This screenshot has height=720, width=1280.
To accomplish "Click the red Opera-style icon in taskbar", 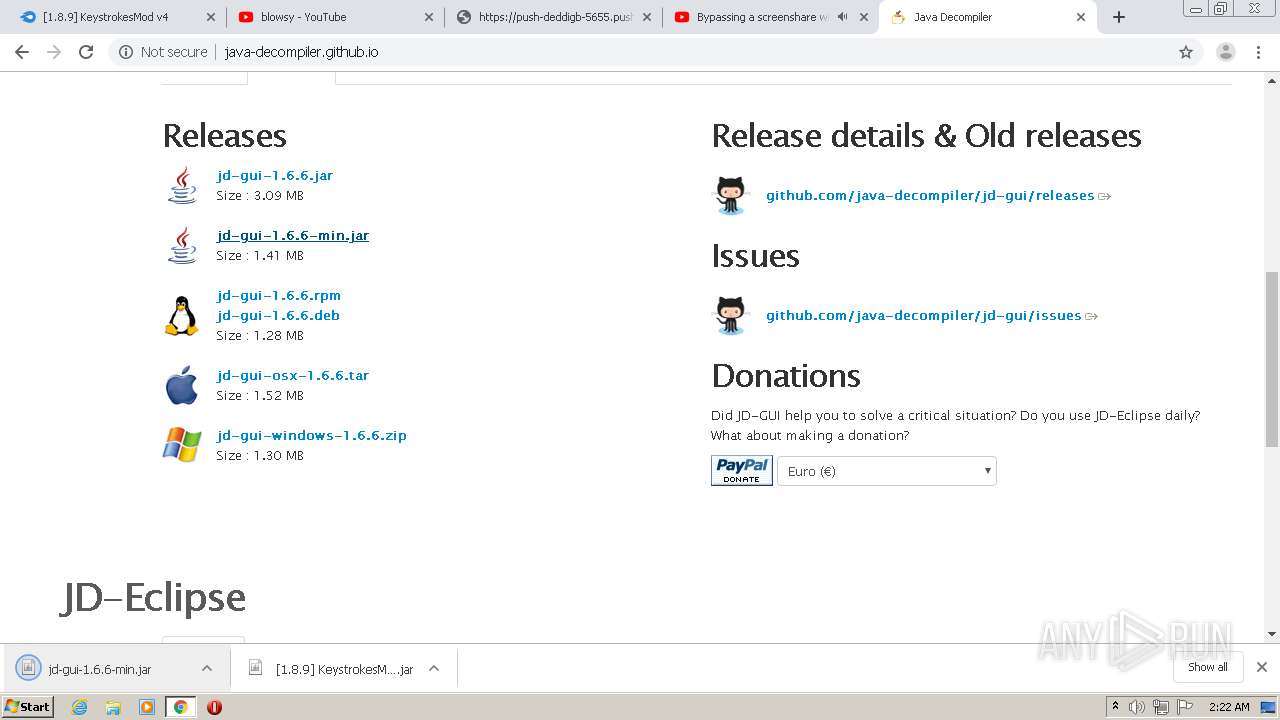I will [x=214, y=707].
